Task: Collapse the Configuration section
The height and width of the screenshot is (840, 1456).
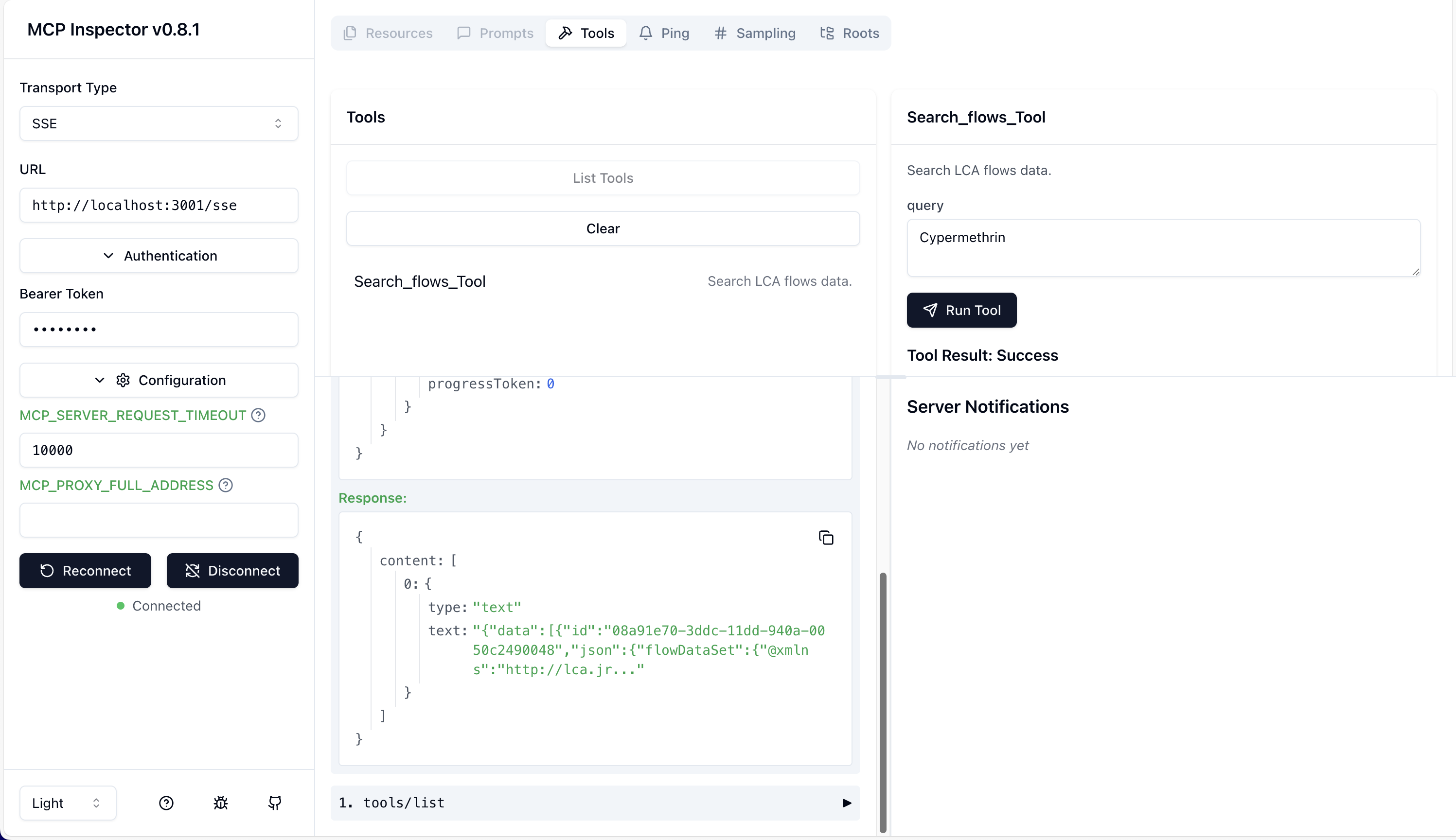Action: [159, 380]
